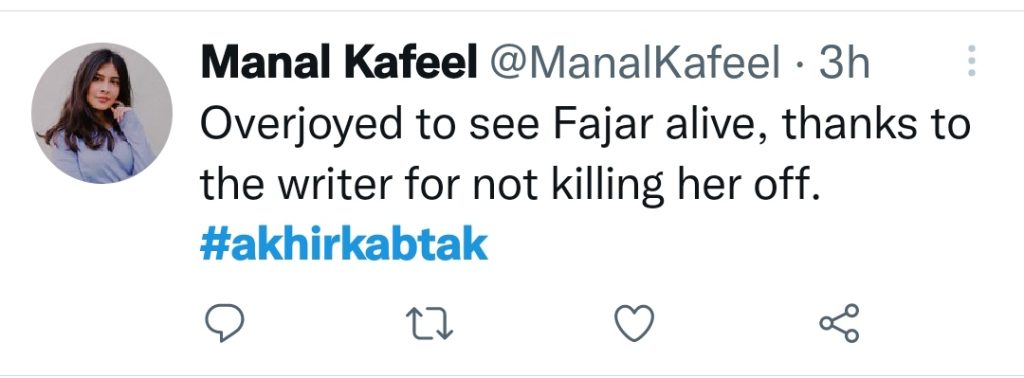Like the tweet with the heart icon

pos(634,323)
